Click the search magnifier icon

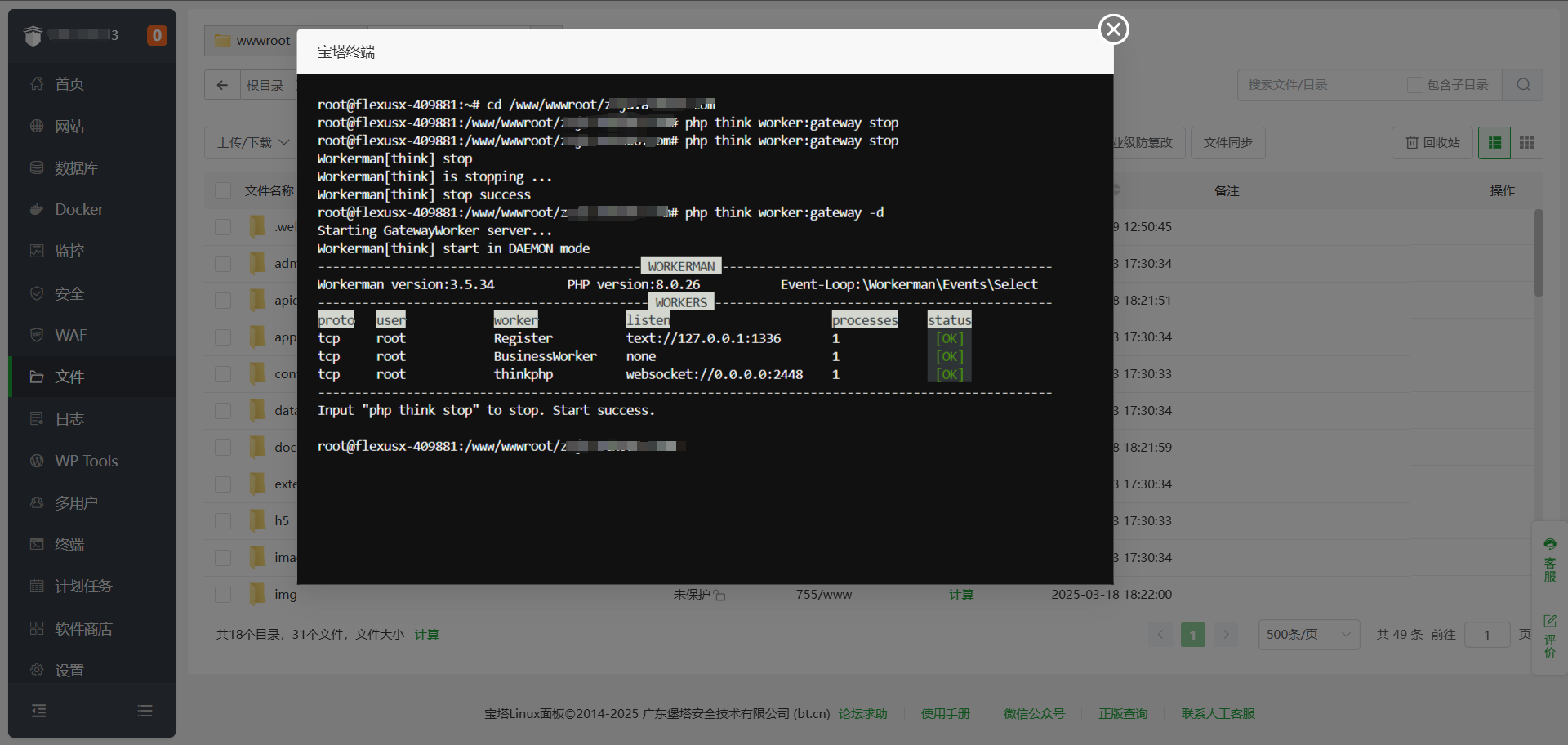pyautogui.click(x=1522, y=85)
